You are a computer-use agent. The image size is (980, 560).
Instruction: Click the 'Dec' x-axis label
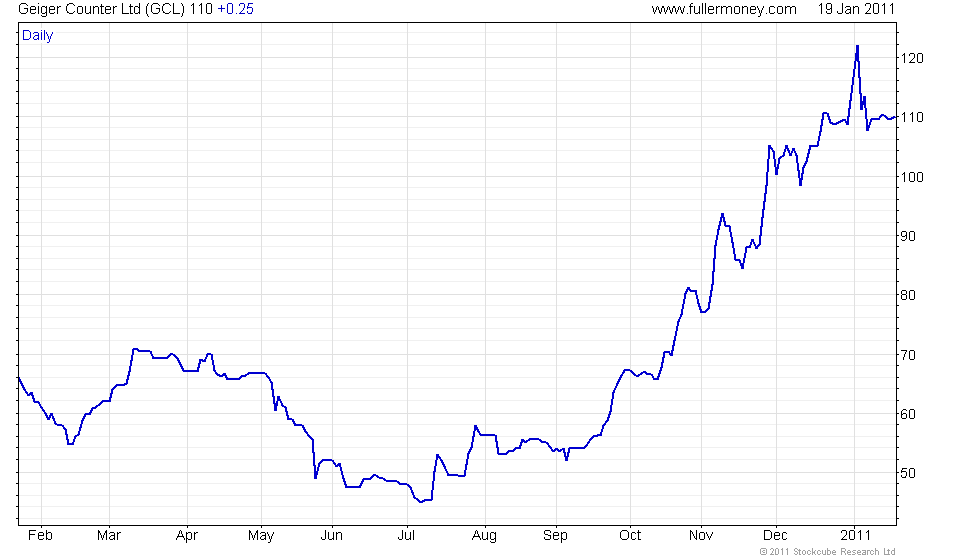point(775,536)
